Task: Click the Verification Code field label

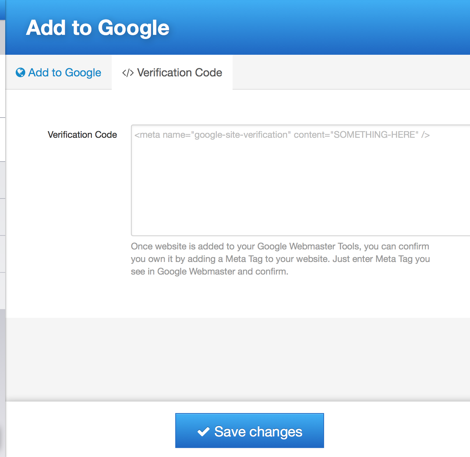Action: 82,135
